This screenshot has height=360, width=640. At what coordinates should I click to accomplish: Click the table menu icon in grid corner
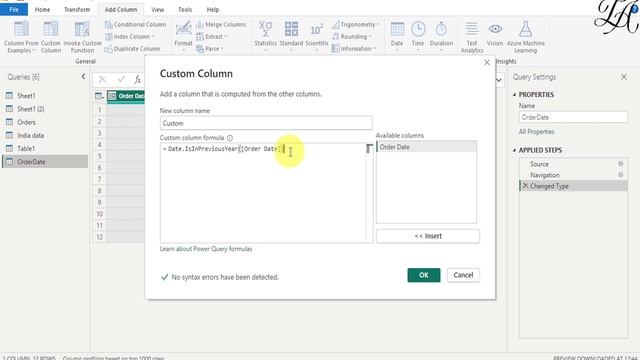(99, 96)
